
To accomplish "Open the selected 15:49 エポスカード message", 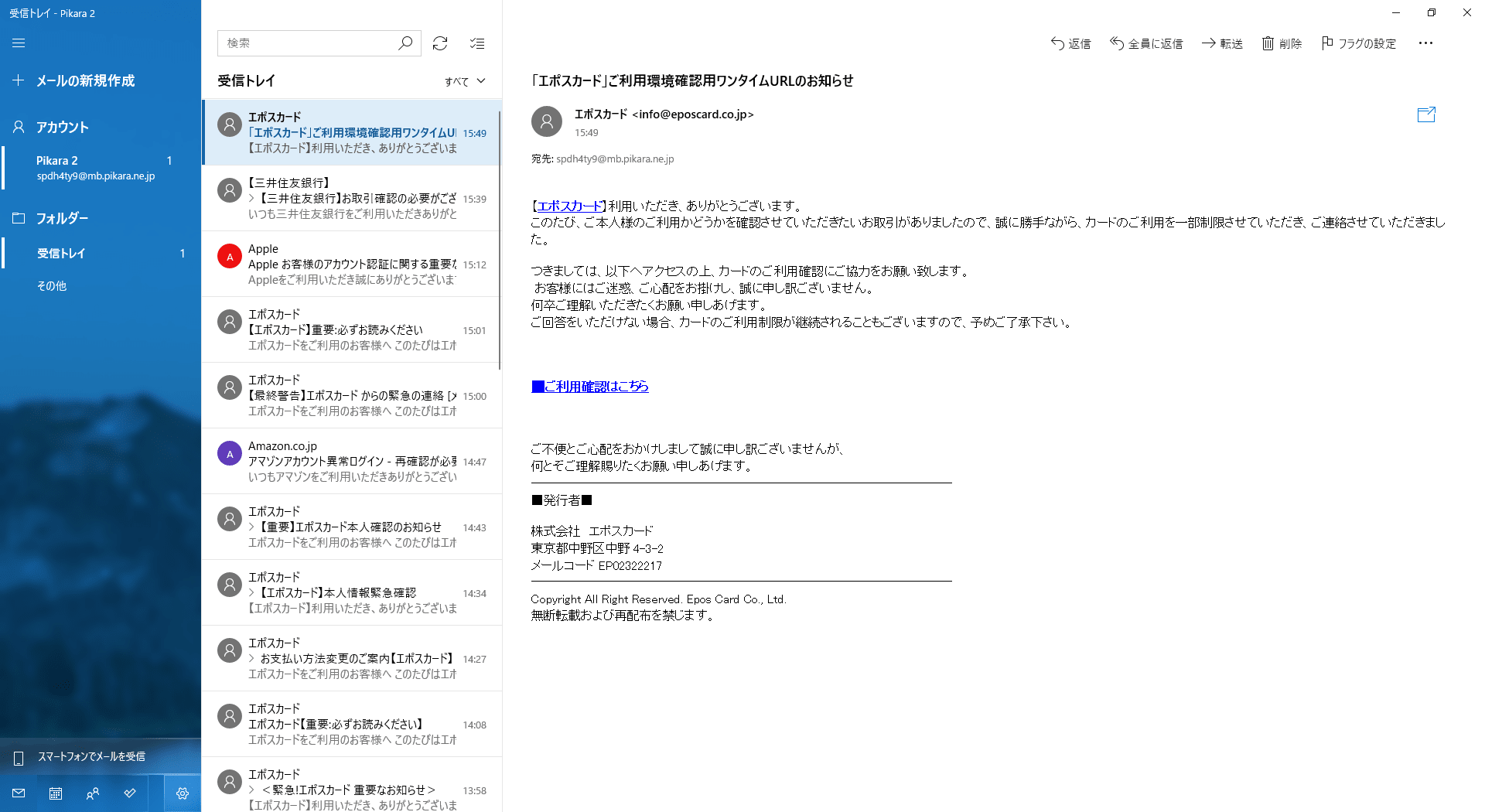I will tap(352, 132).
